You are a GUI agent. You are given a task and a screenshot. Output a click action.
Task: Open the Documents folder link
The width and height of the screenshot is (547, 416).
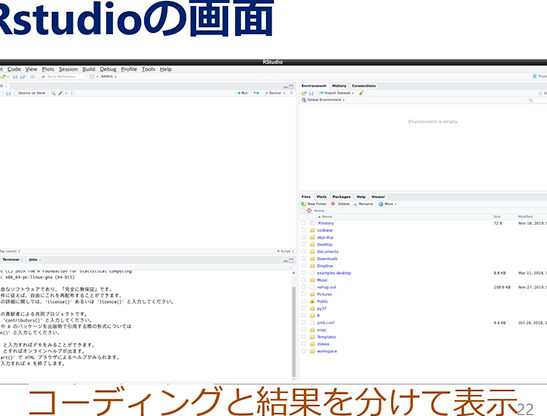click(328, 252)
